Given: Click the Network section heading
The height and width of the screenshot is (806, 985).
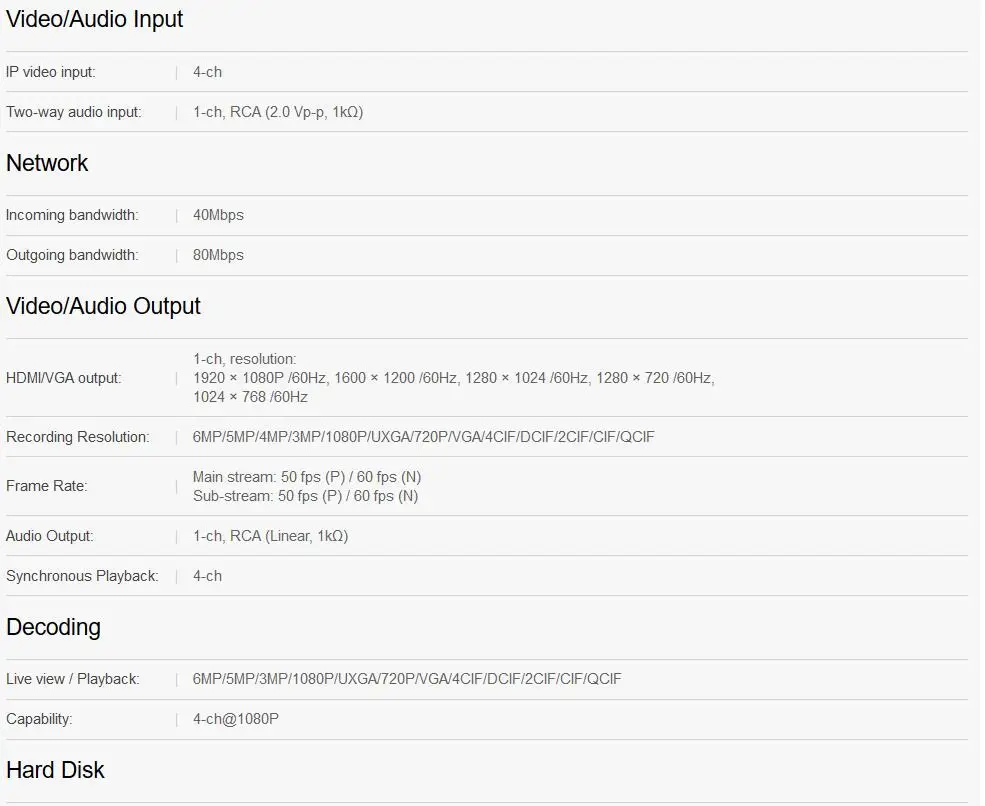Looking at the screenshot, I should pos(47,163).
